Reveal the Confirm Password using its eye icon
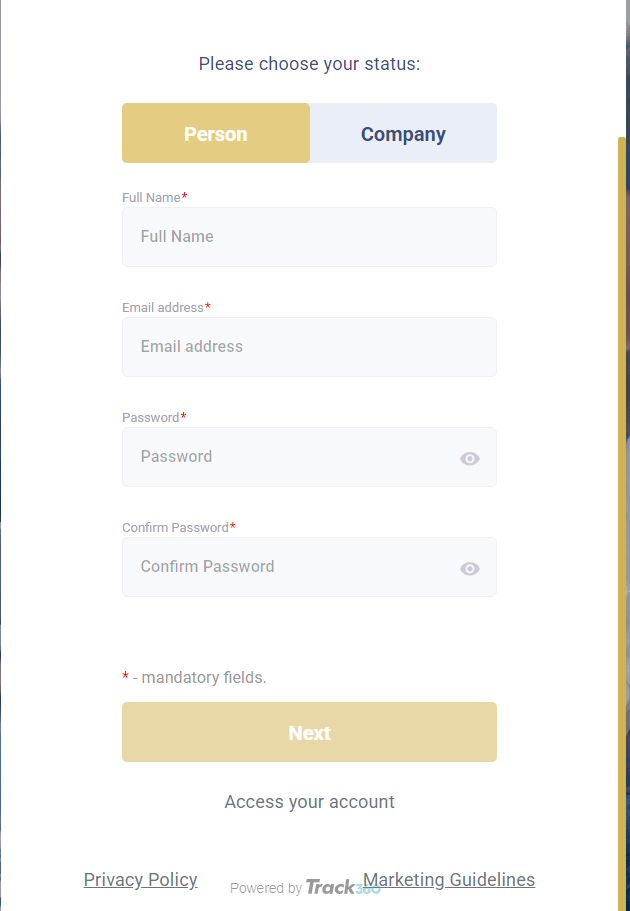This screenshot has height=911, width=630. coord(470,568)
